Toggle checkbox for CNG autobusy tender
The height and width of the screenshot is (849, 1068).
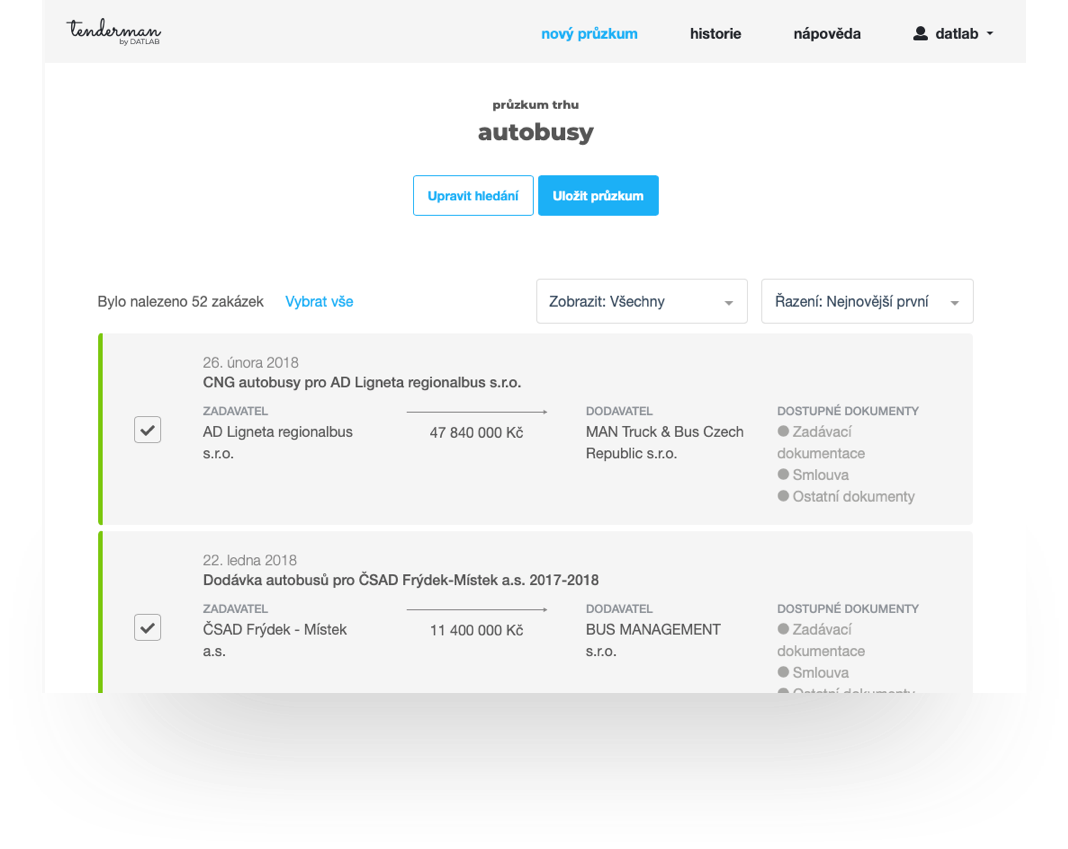coord(147,430)
